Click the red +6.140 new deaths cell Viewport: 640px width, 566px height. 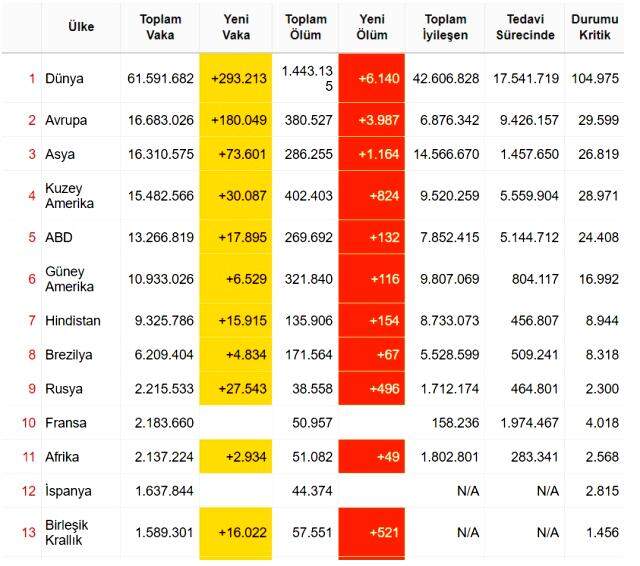tap(372, 78)
